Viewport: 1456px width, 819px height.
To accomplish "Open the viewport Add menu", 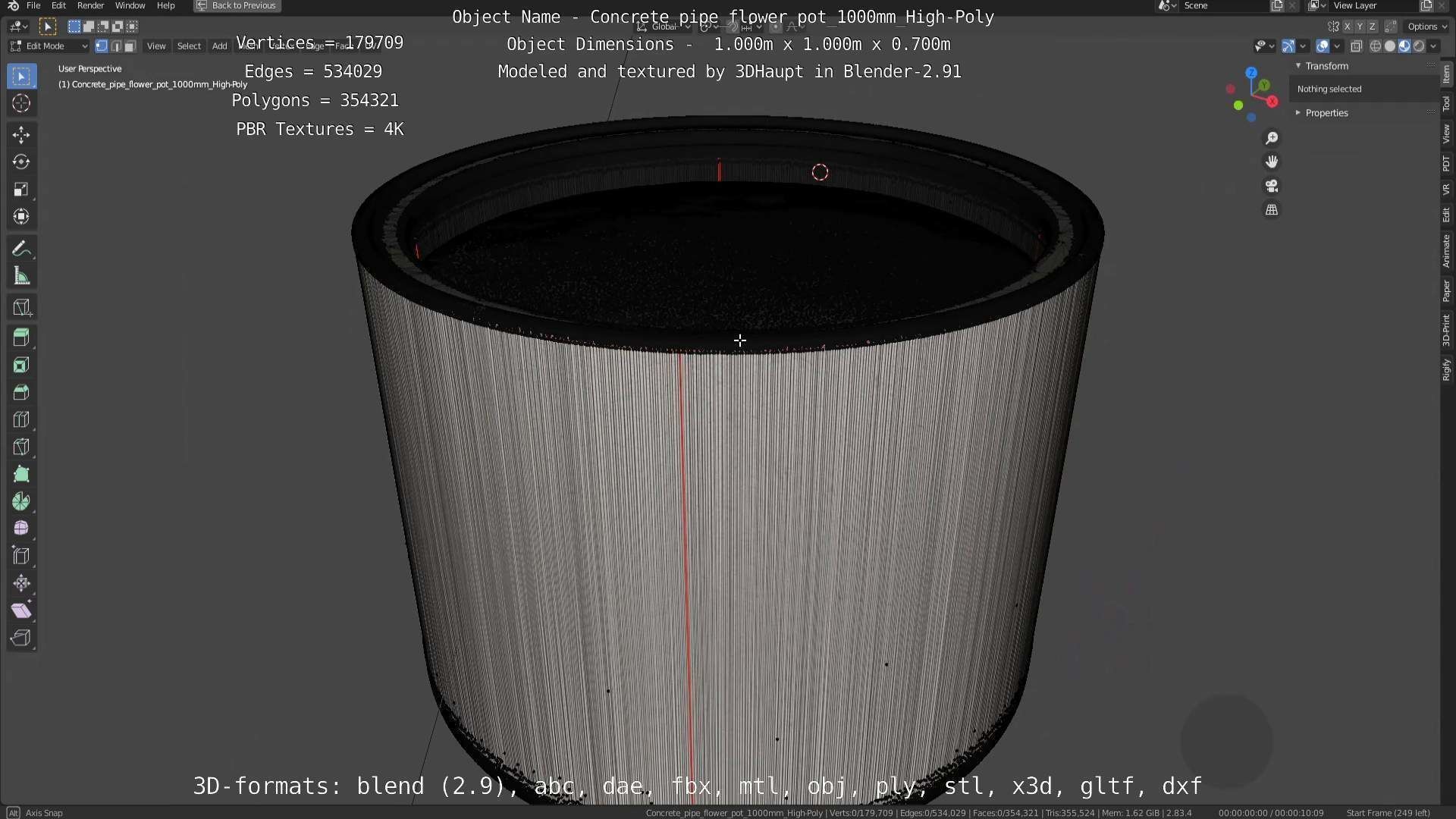I will [x=219, y=46].
